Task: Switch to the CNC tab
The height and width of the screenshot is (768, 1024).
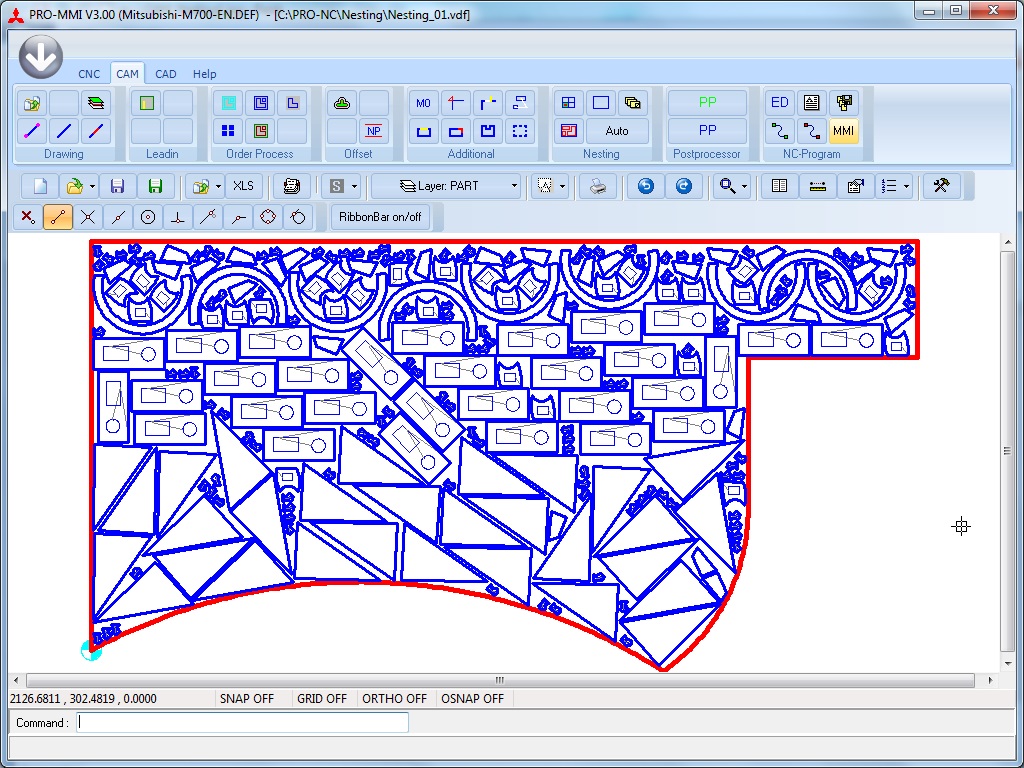Action: tap(89, 74)
